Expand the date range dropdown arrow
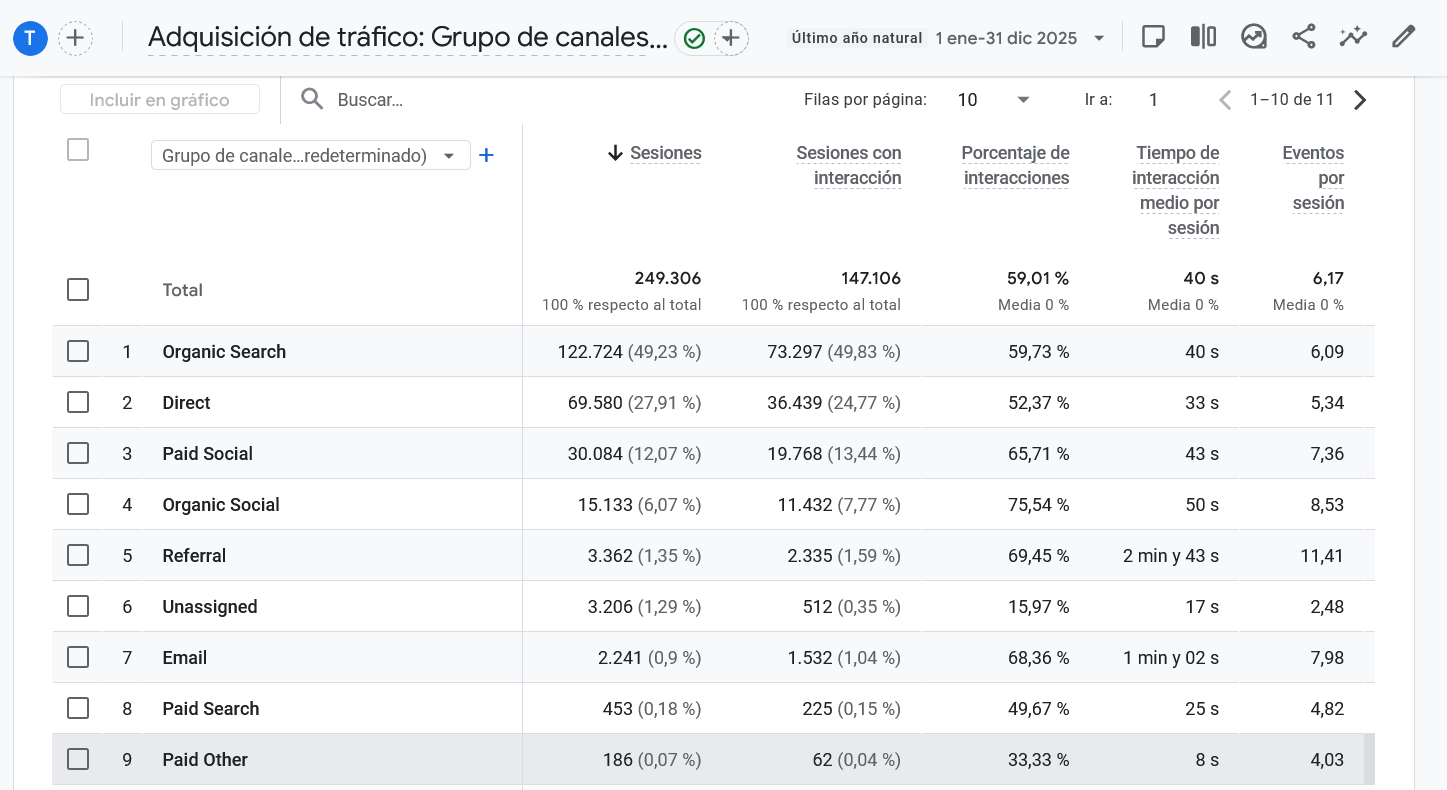Screen dimensions: 1447x790 [x=1099, y=39]
